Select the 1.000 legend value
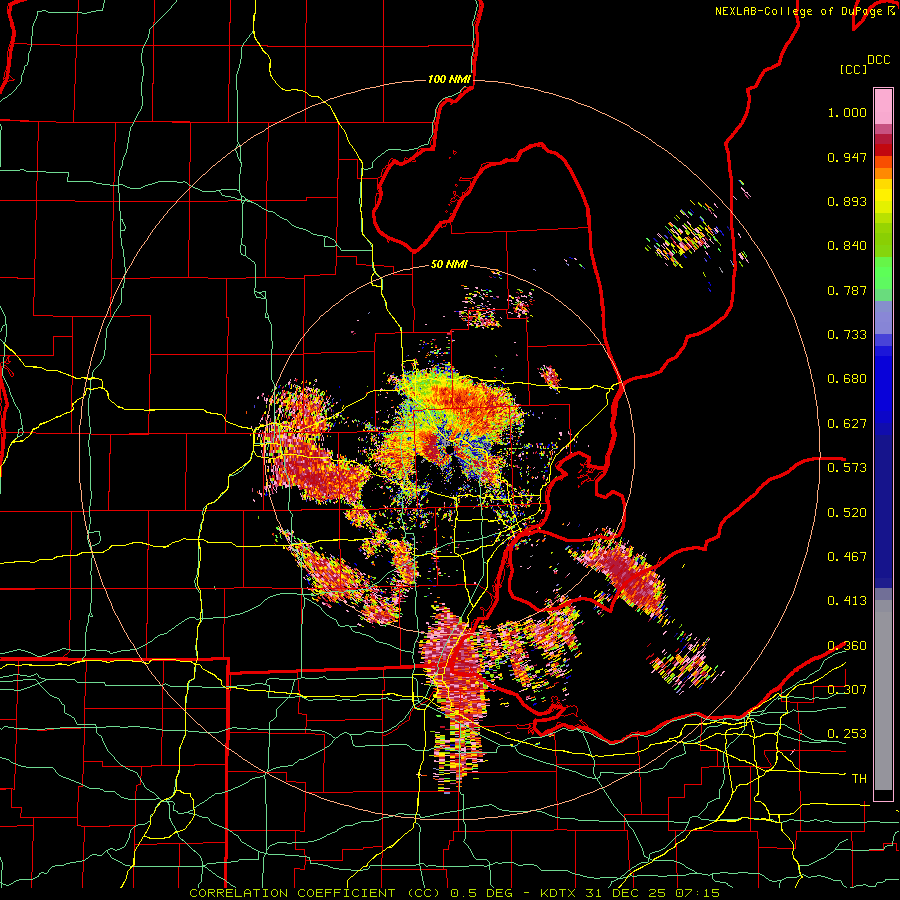 pos(847,112)
